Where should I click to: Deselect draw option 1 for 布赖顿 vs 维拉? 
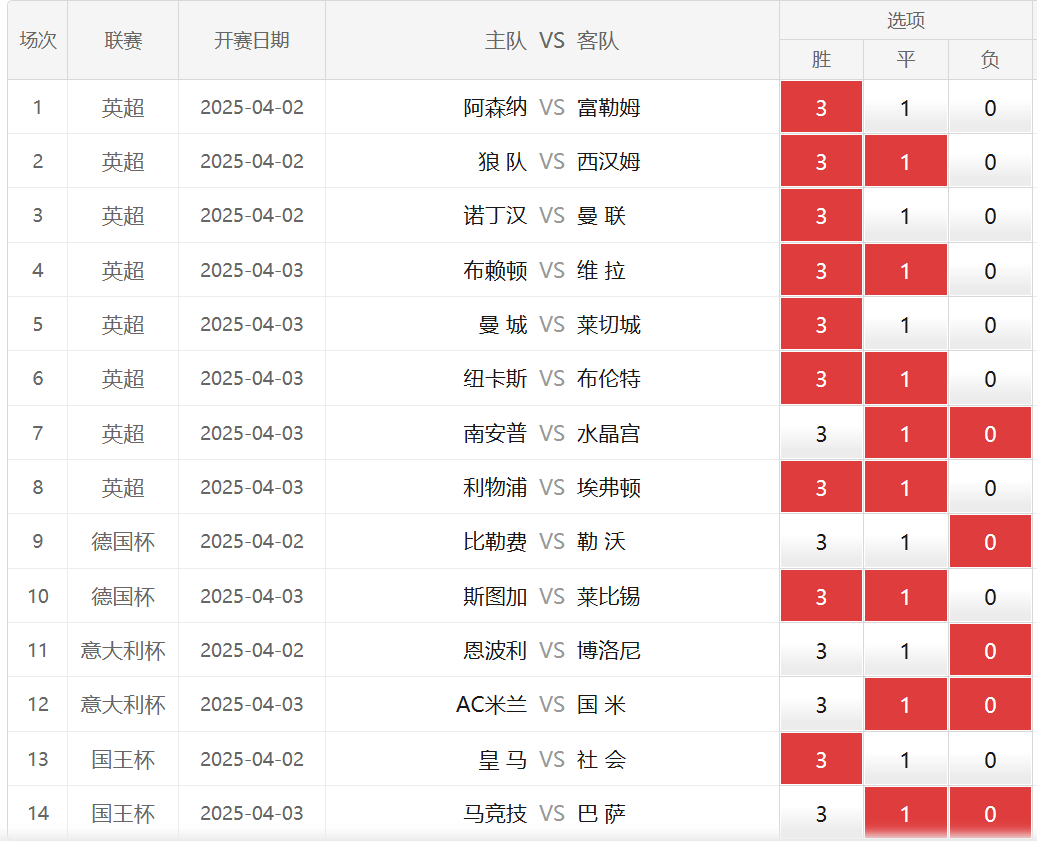(905, 270)
